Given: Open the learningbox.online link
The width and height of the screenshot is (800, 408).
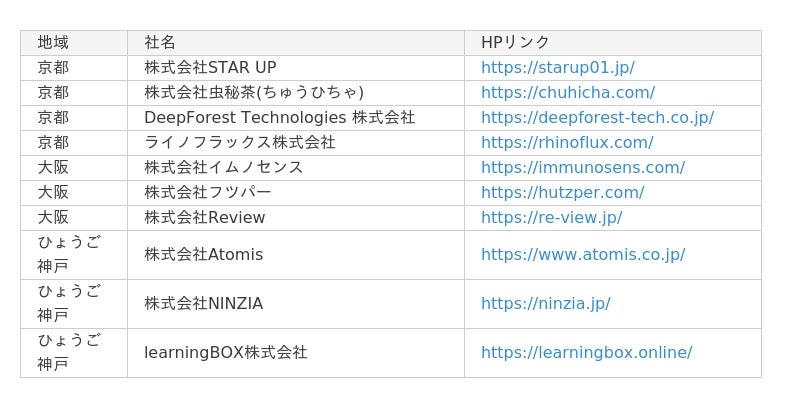Looking at the screenshot, I should coord(586,353).
